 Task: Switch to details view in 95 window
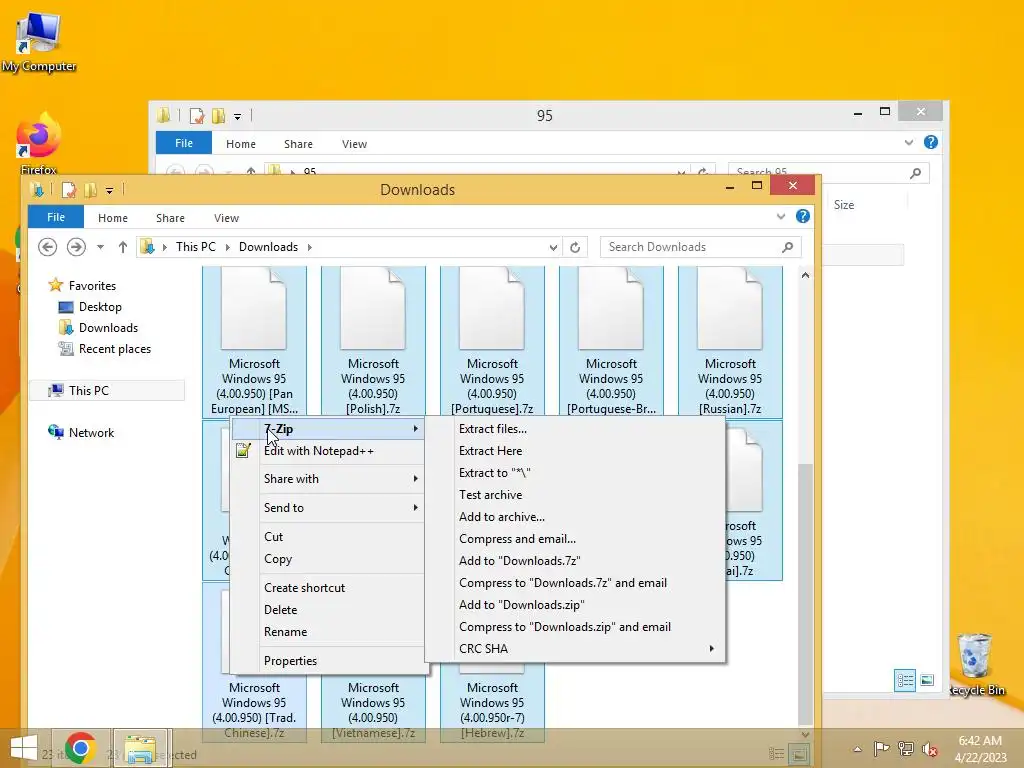pos(904,680)
